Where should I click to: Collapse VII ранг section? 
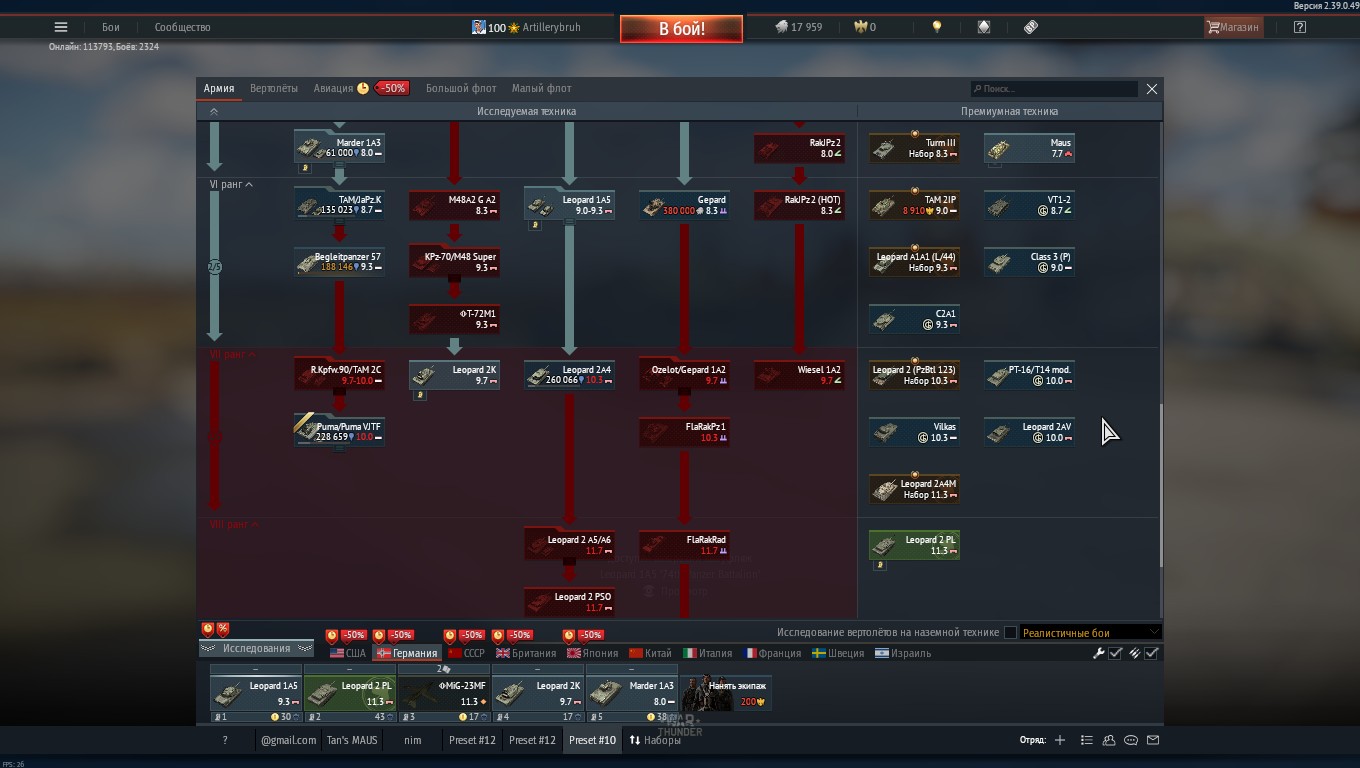[x=232, y=355]
